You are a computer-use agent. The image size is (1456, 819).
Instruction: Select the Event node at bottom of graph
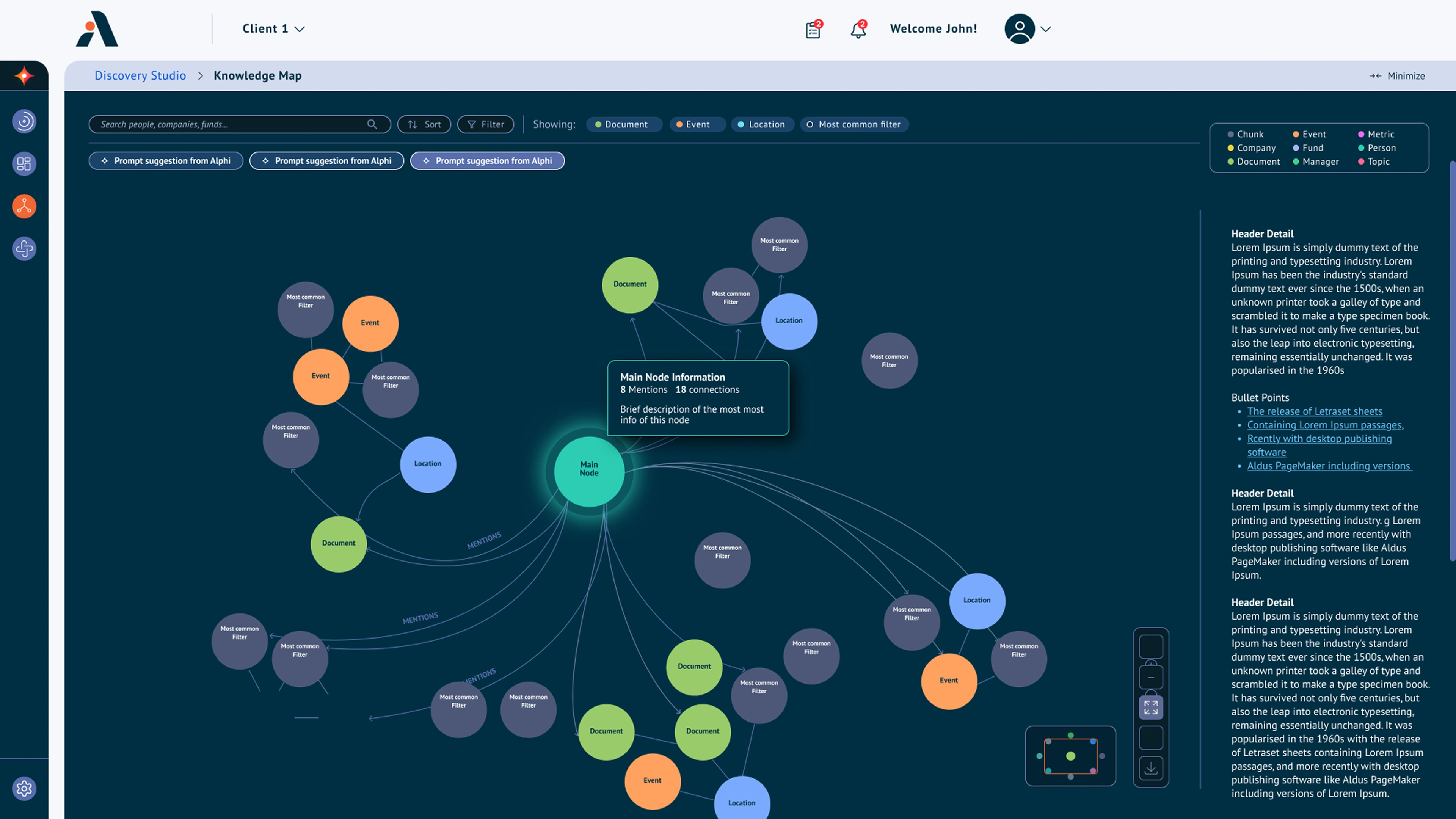[x=652, y=781]
